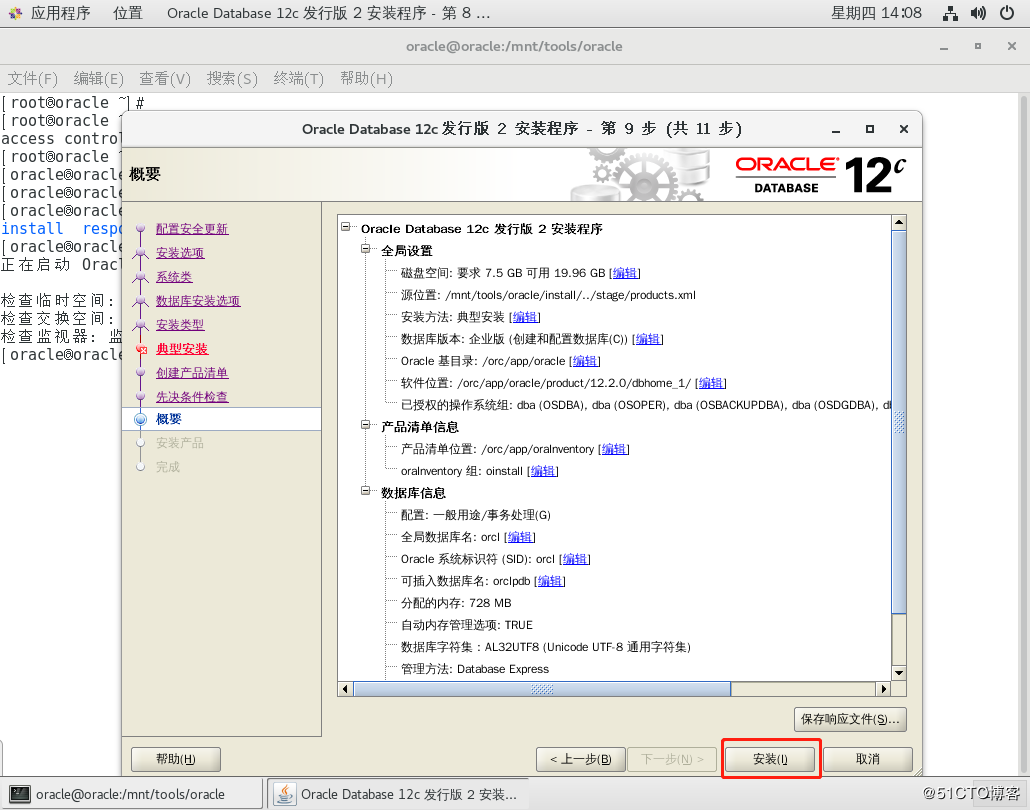Open 查看(V) menu in terminal window
The height and width of the screenshot is (810, 1030).
click(165, 79)
